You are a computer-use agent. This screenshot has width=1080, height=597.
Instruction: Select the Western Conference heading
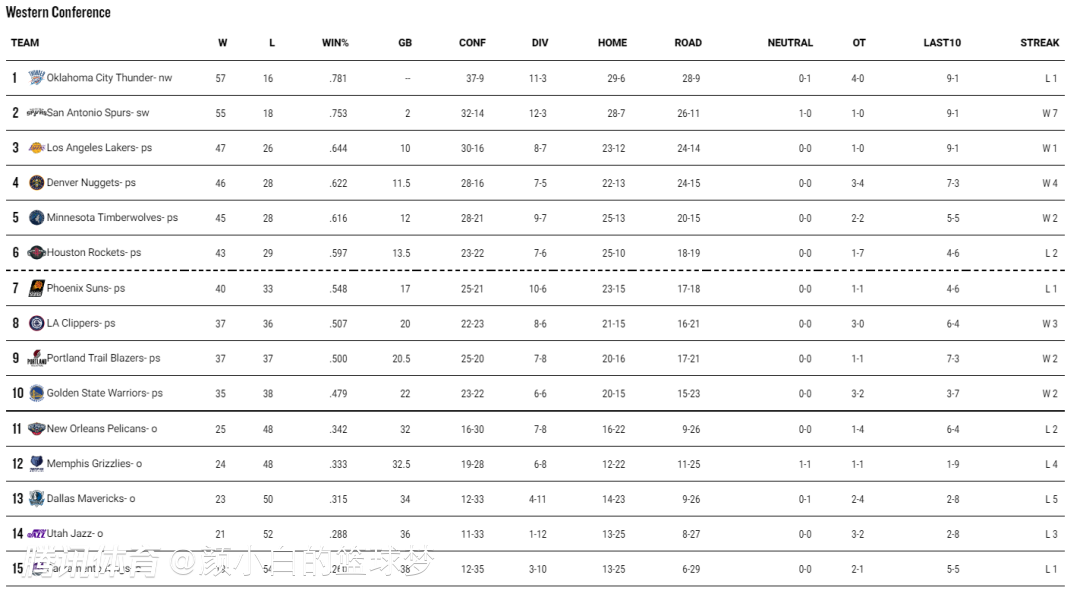58,13
